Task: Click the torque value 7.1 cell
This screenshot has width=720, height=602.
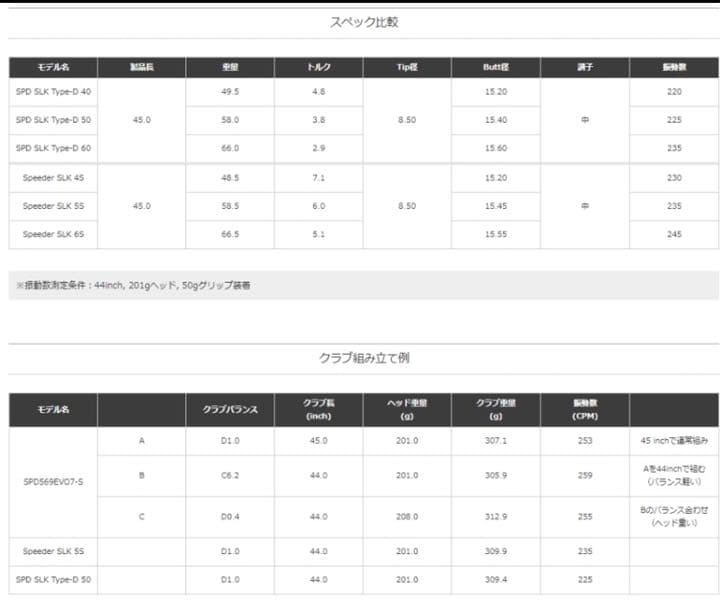Action: click(x=318, y=178)
